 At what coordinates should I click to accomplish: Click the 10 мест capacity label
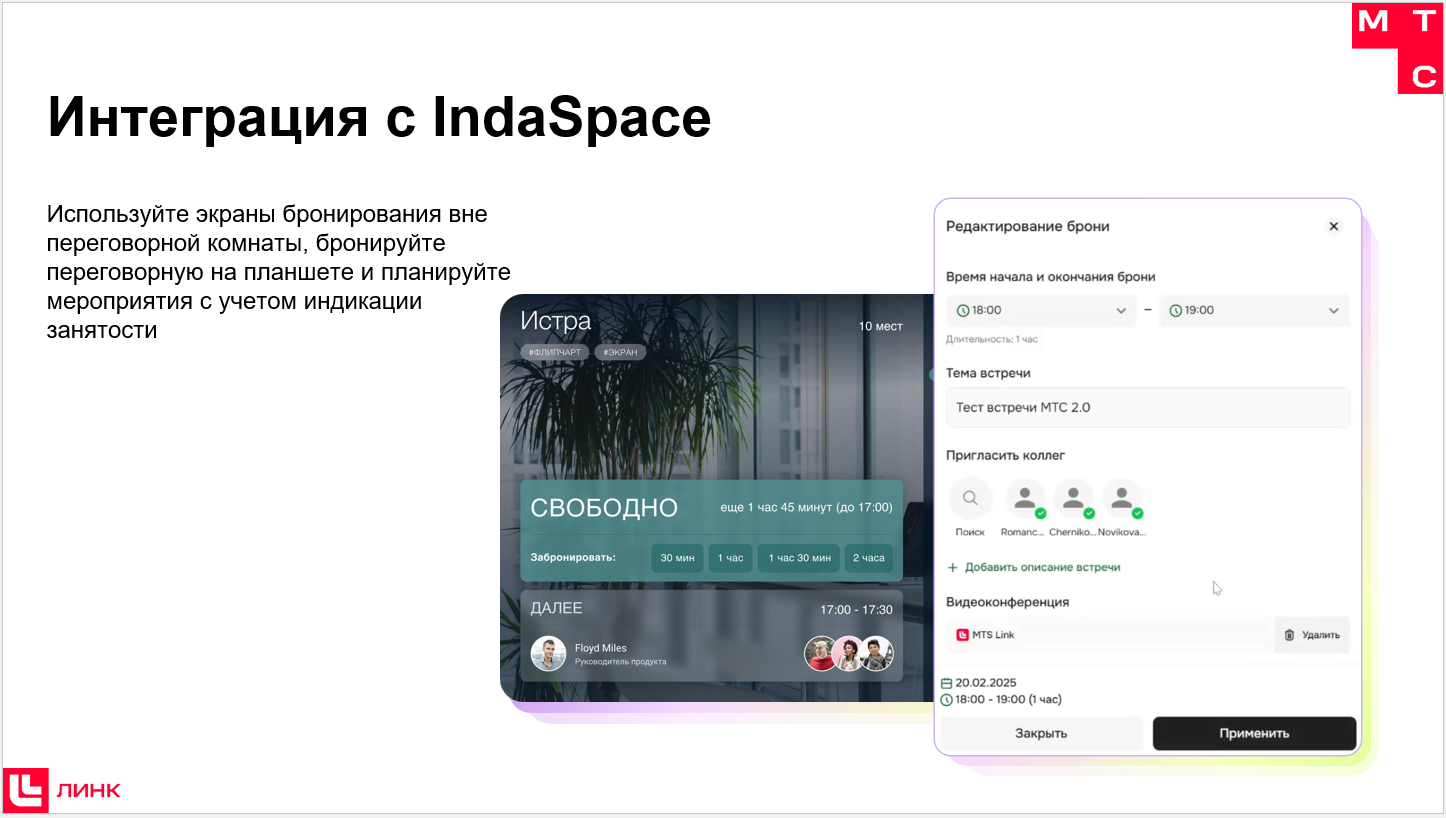(881, 326)
